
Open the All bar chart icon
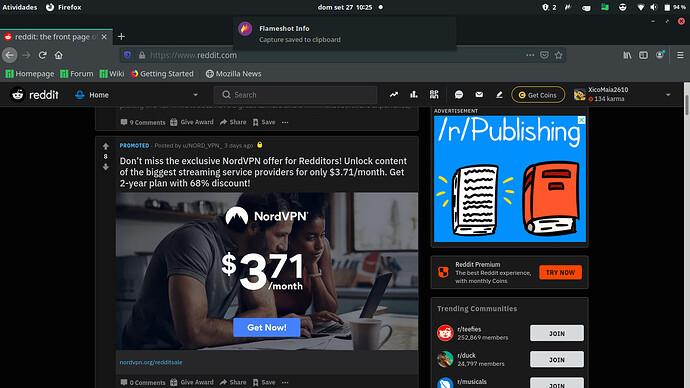coord(414,95)
